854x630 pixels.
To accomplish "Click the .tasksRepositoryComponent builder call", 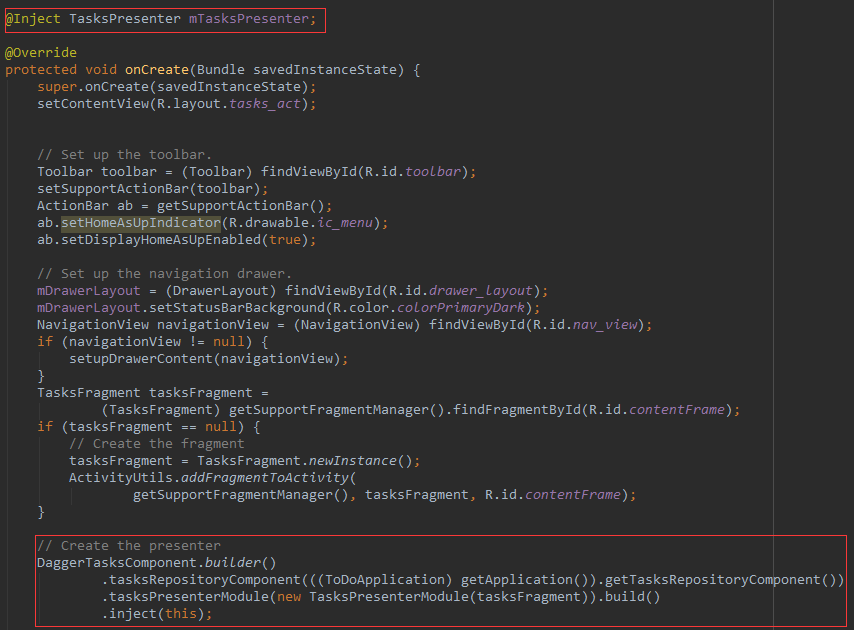I will (x=472, y=579).
